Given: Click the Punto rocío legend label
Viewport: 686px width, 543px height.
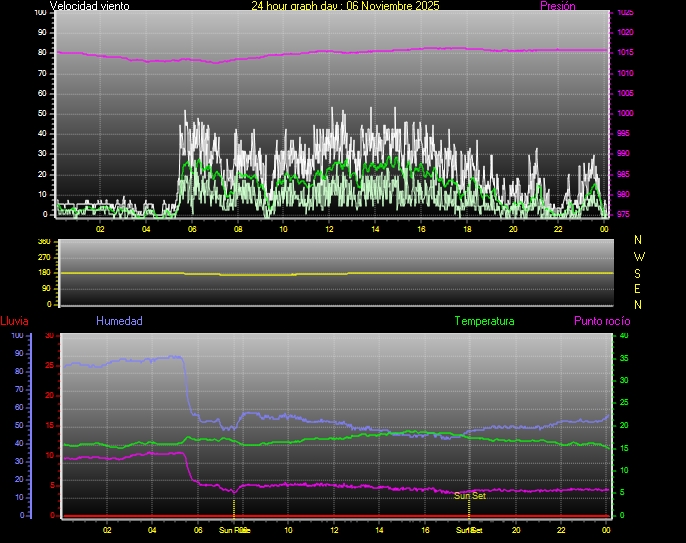Looking at the screenshot, I should pos(601,321).
